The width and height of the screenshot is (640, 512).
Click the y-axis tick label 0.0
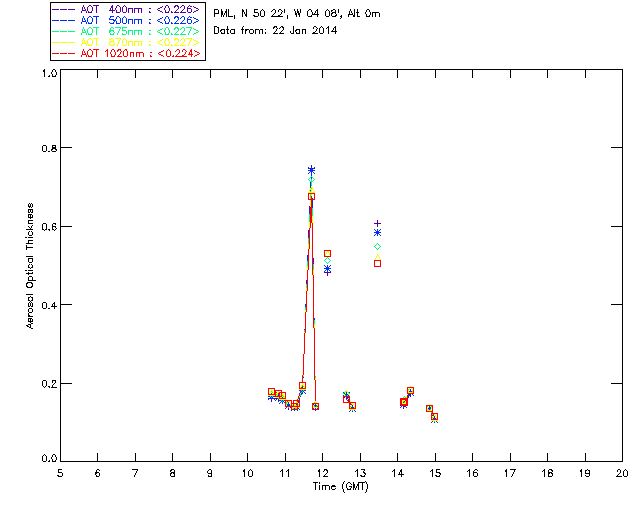pyautogui.click(x=49, y=459)
